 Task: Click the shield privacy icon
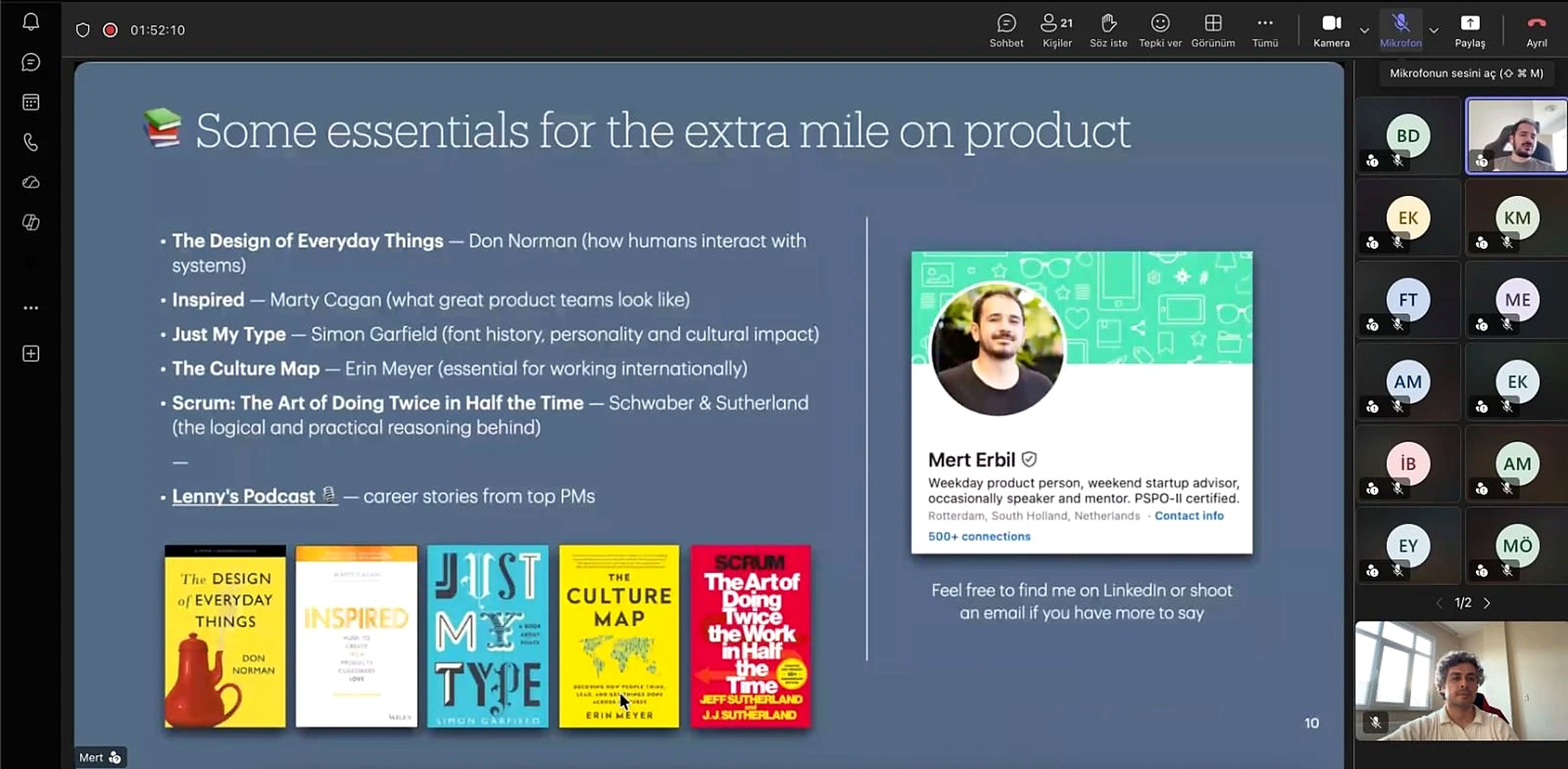point(83,30)
